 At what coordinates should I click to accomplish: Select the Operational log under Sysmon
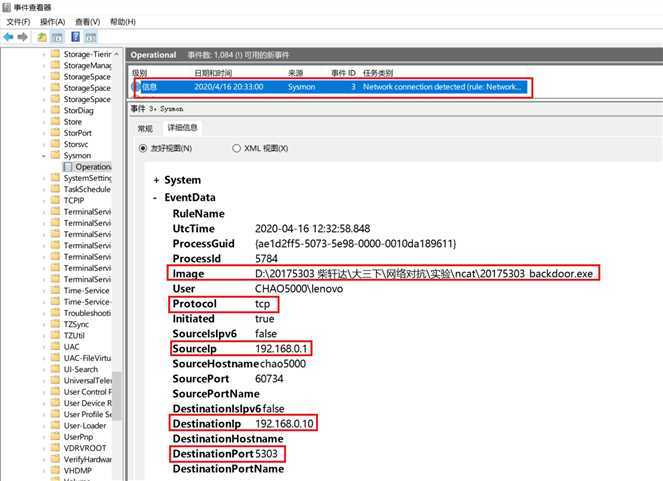93,167
